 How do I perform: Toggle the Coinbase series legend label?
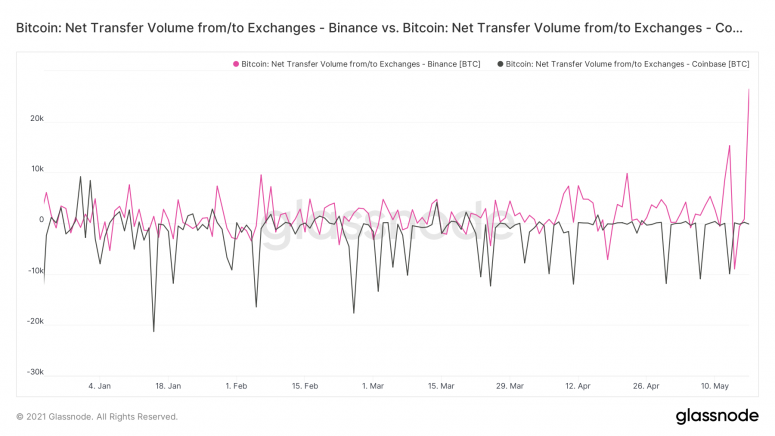(x=627, y=64)
